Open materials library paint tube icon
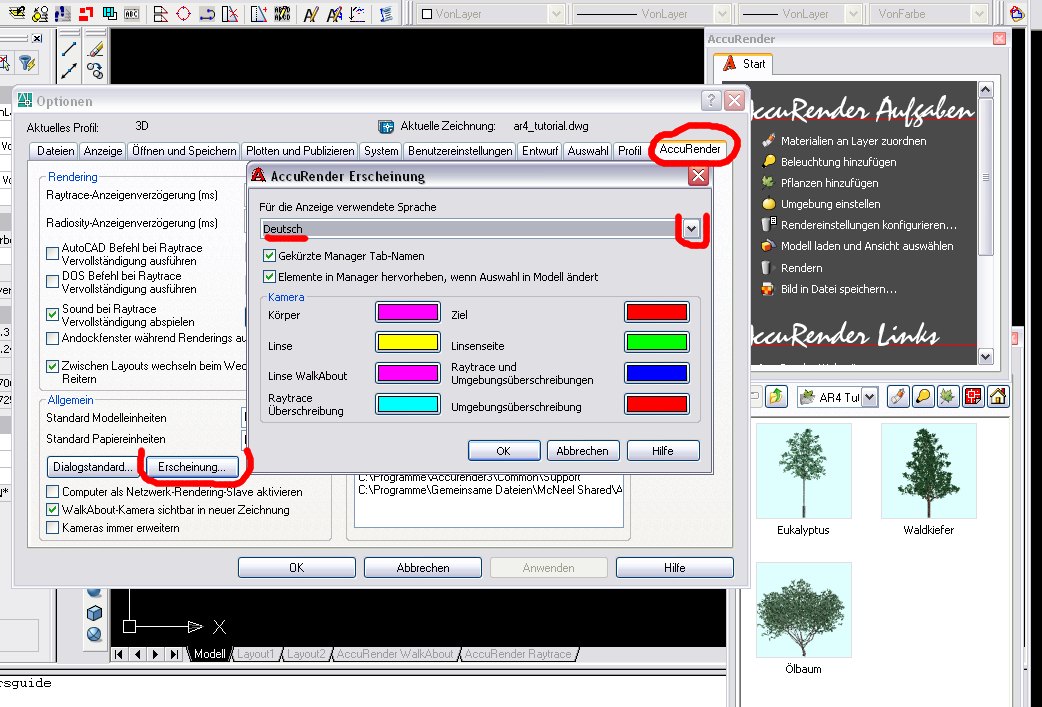1042x707 pixels. (x=898, y=397)
